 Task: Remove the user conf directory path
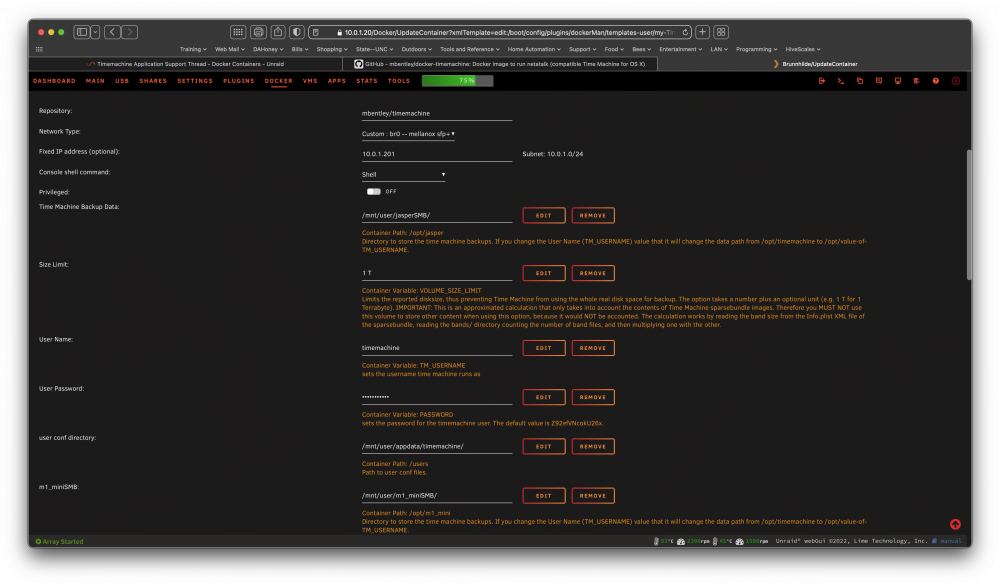pos(592,447)
